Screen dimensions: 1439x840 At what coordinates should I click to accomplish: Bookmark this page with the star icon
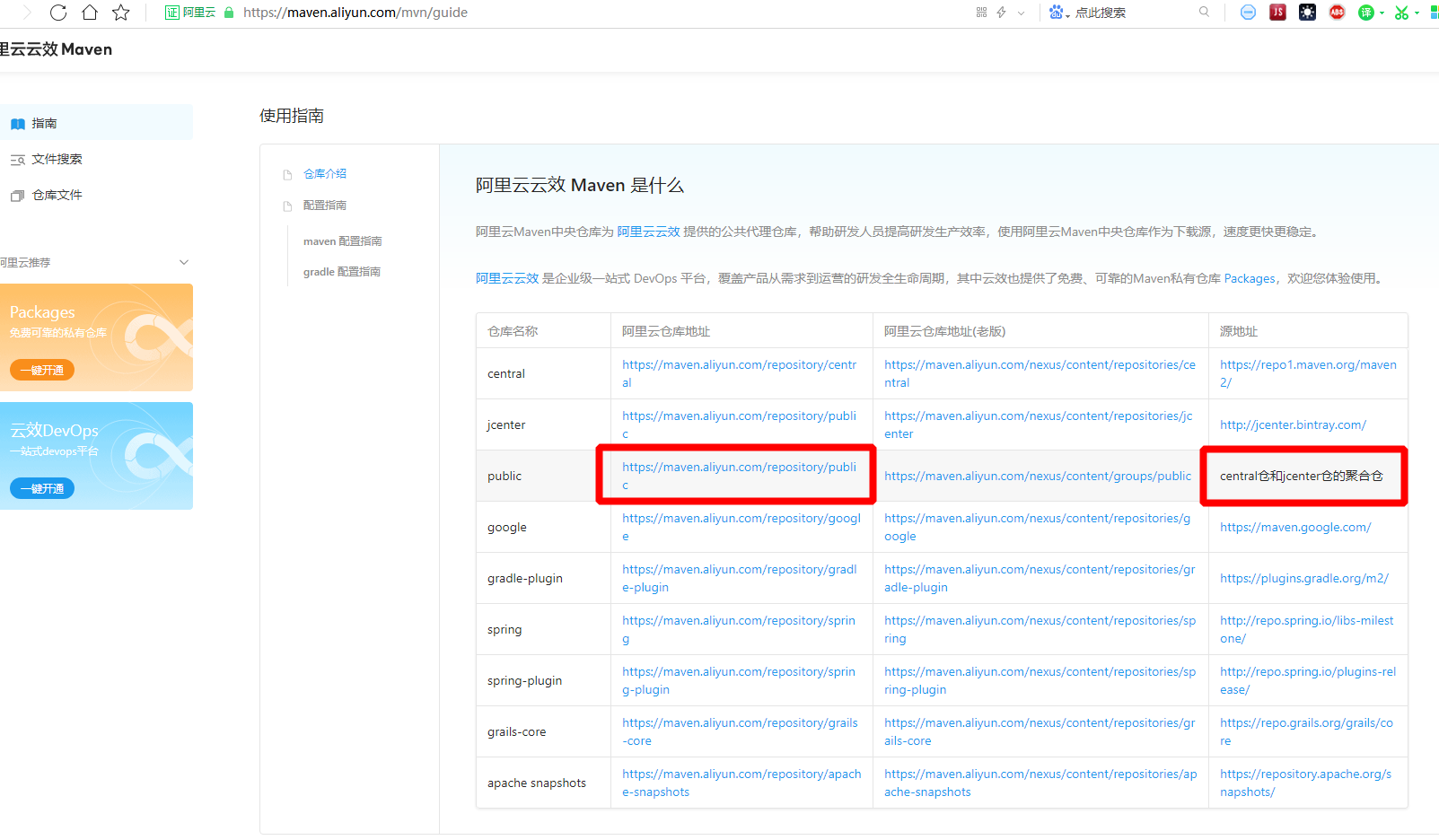coord(121,13)
